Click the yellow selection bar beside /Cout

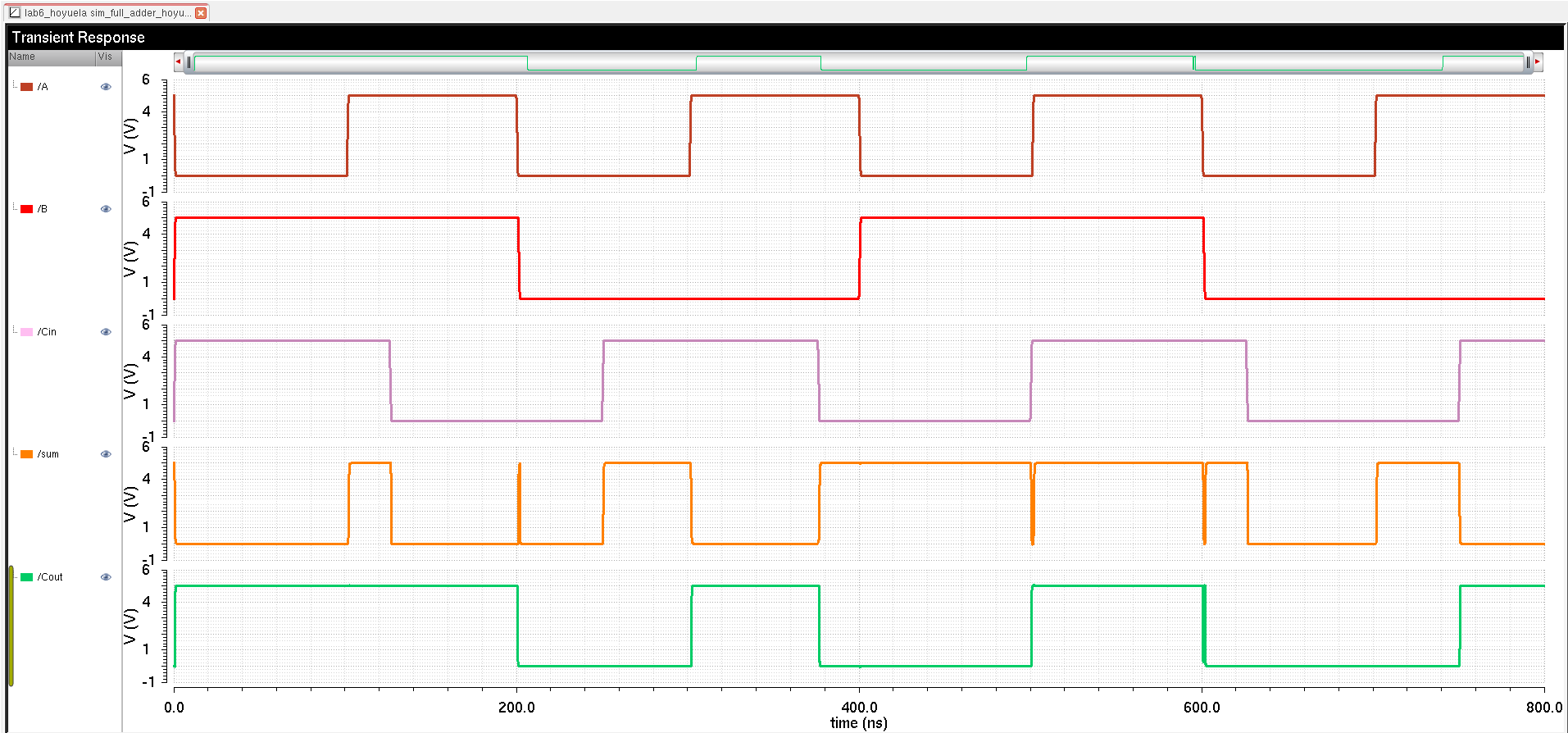(x=11, y=626)
